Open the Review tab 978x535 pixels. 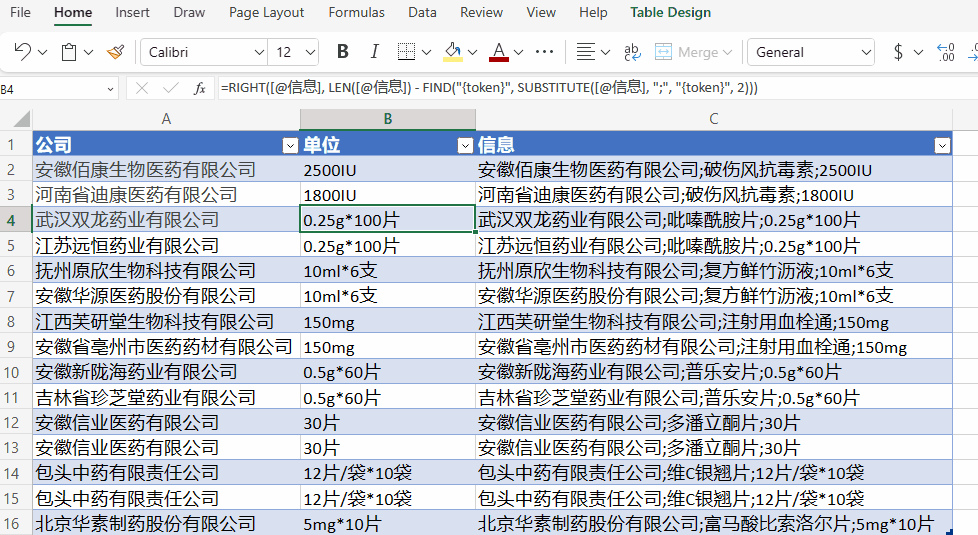point(481,12)
